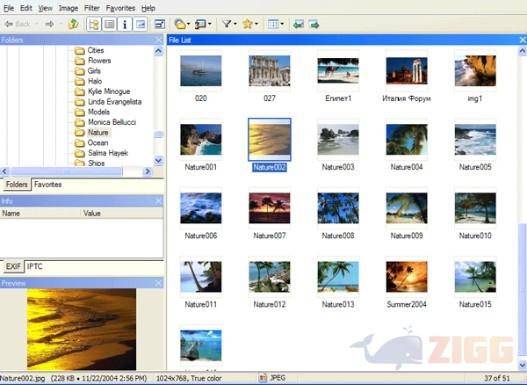Click the next image green arrow icon
The width and height of the screenshot is (527, 385).
pyautogui.click(x=314, y=24)
